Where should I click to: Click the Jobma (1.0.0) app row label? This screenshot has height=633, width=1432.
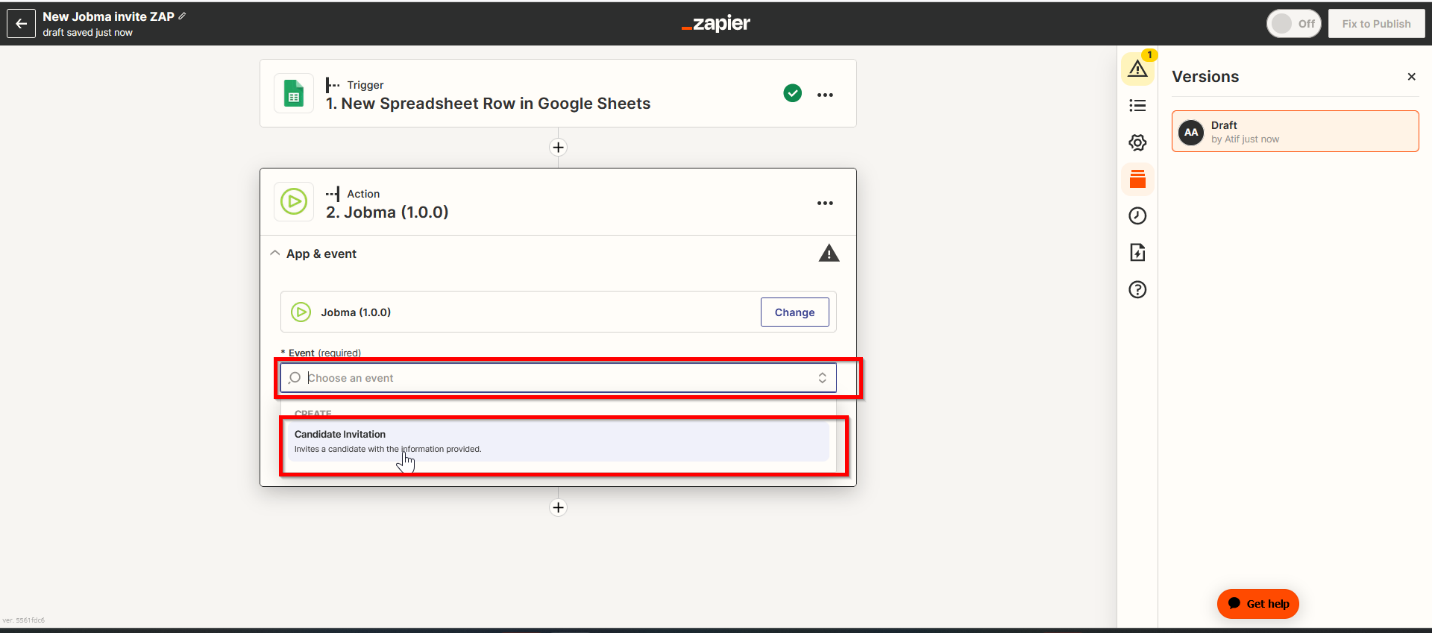[355, 312]
